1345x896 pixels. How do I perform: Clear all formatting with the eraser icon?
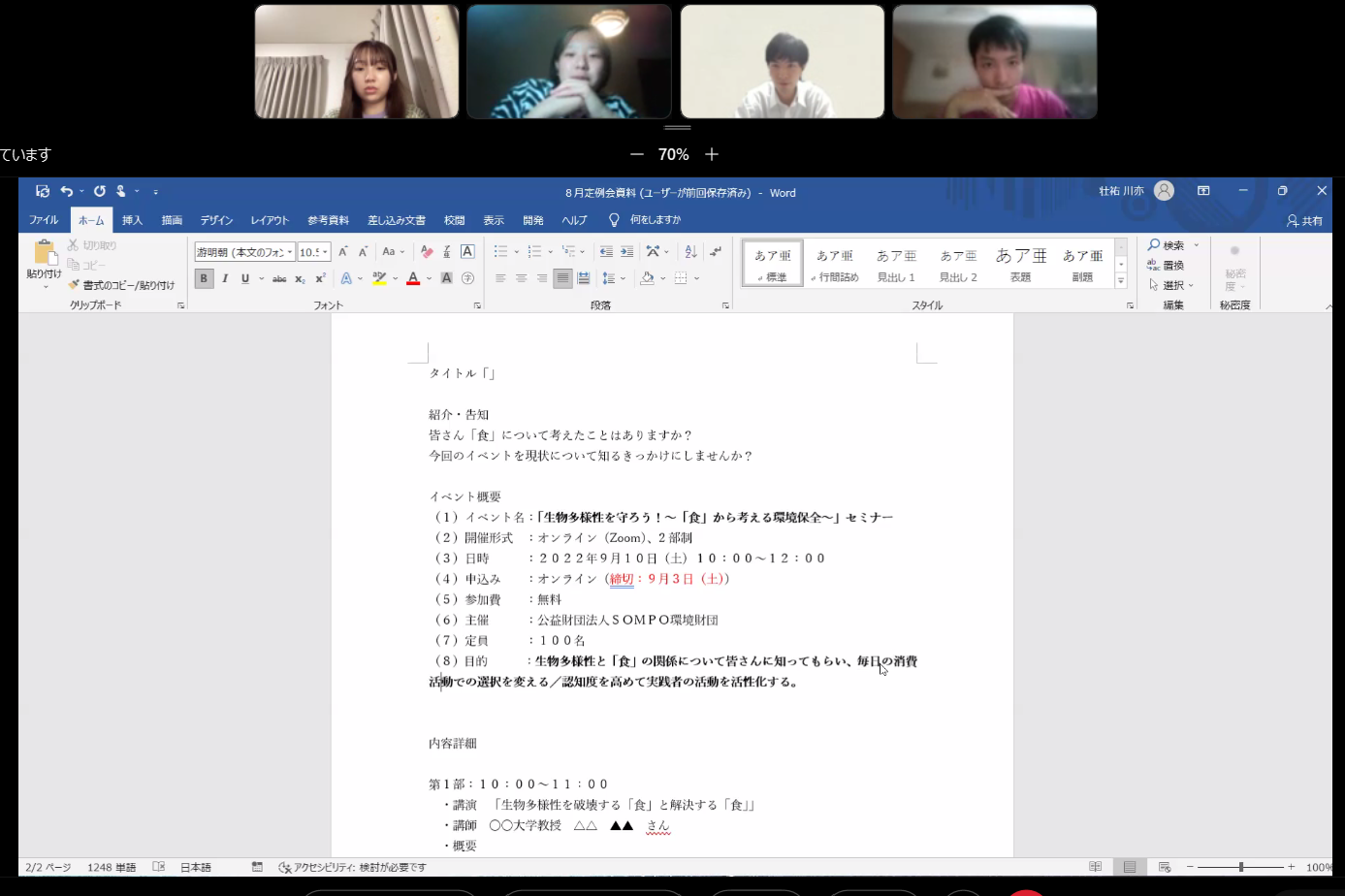427,252
